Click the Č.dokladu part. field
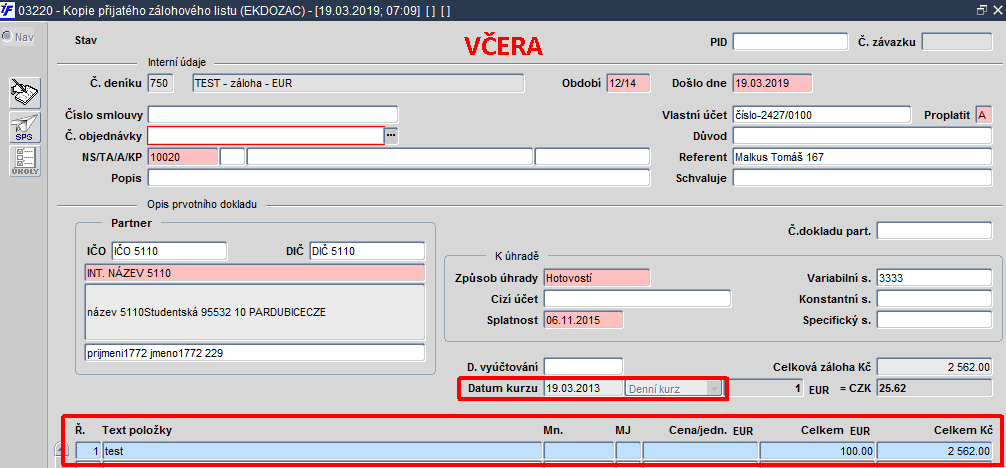Image resolution: width=1006 pixels, height=468 pixels. [934, 230]
